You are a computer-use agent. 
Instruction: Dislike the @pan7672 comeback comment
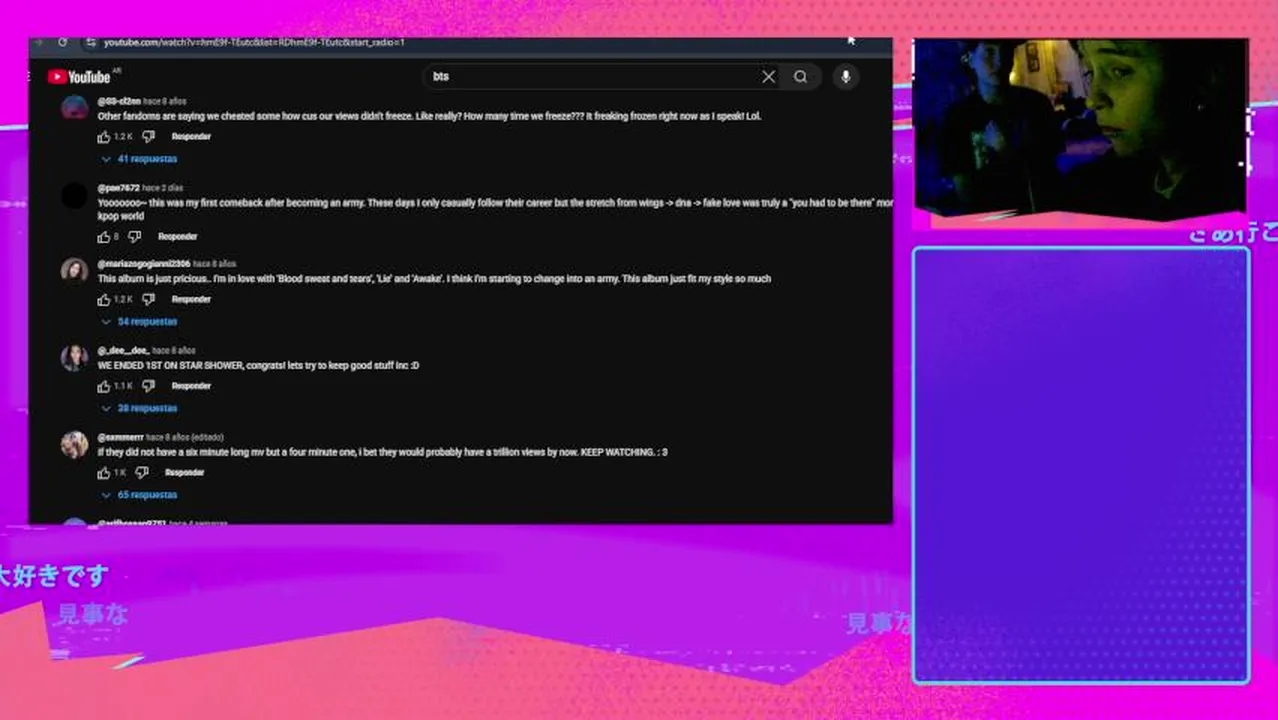tap(134, 237)
